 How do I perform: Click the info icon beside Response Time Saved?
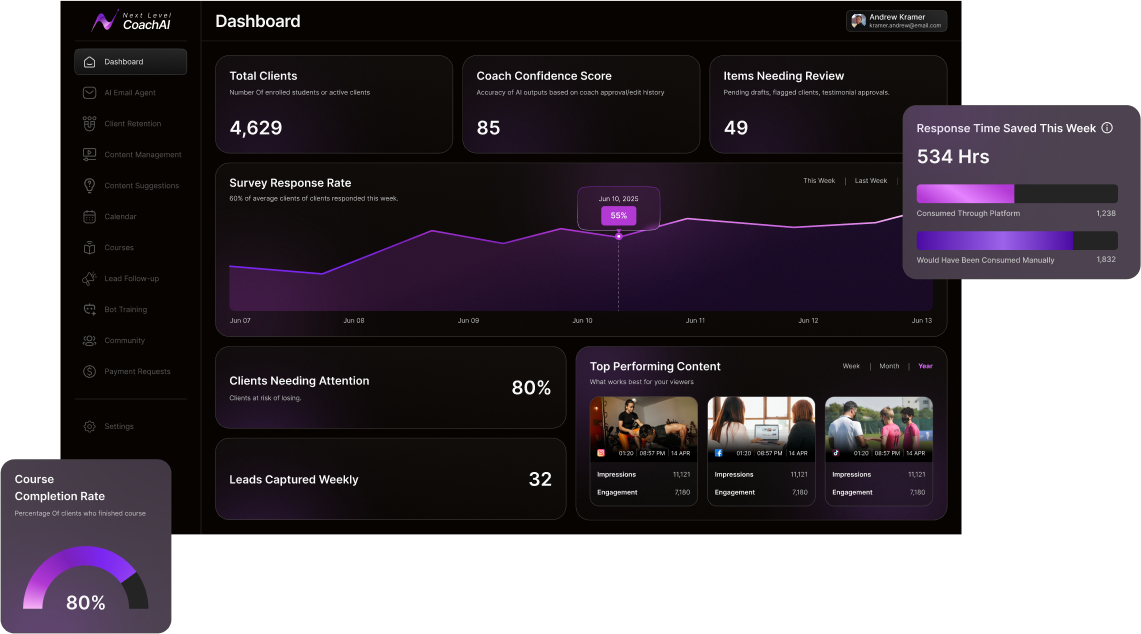[x=1106, y=128]
